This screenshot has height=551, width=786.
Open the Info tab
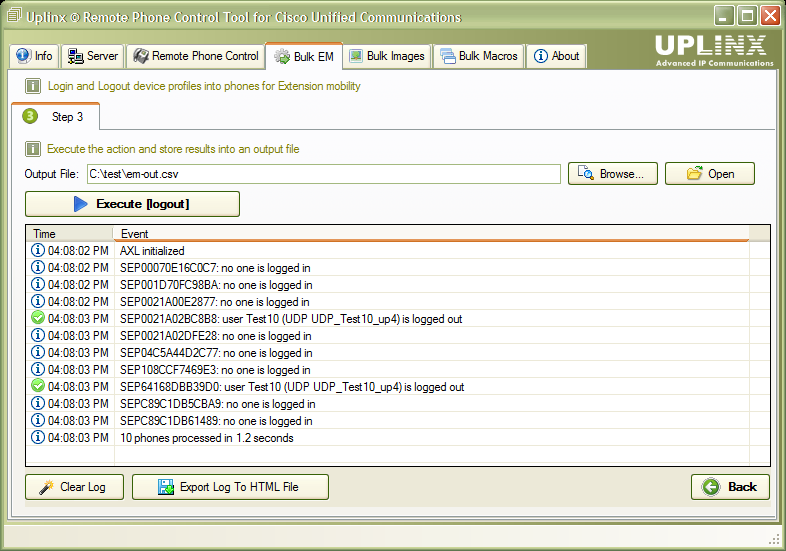pos(34,56)
